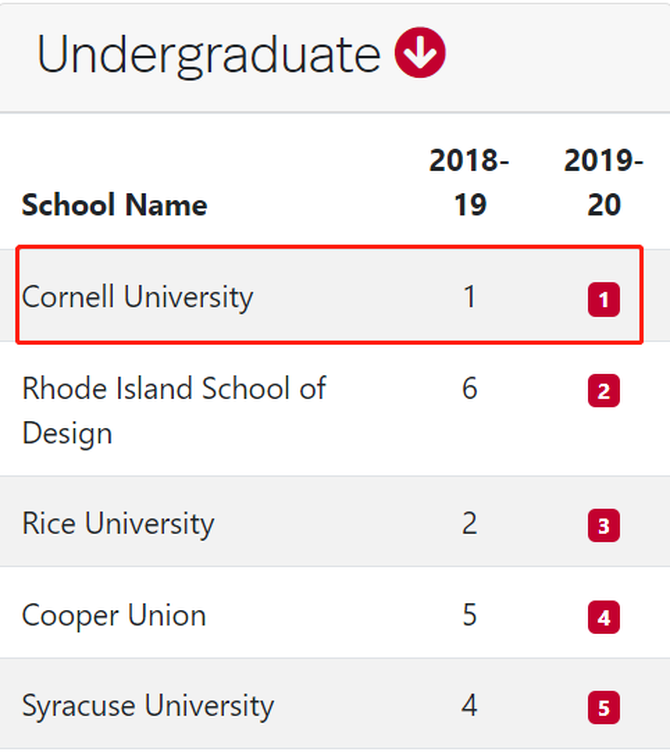Image resolution: width=670 pixels, height=752 pixels.
Task: Open Rhode Island School of Design entry
Action: [174, 410]
